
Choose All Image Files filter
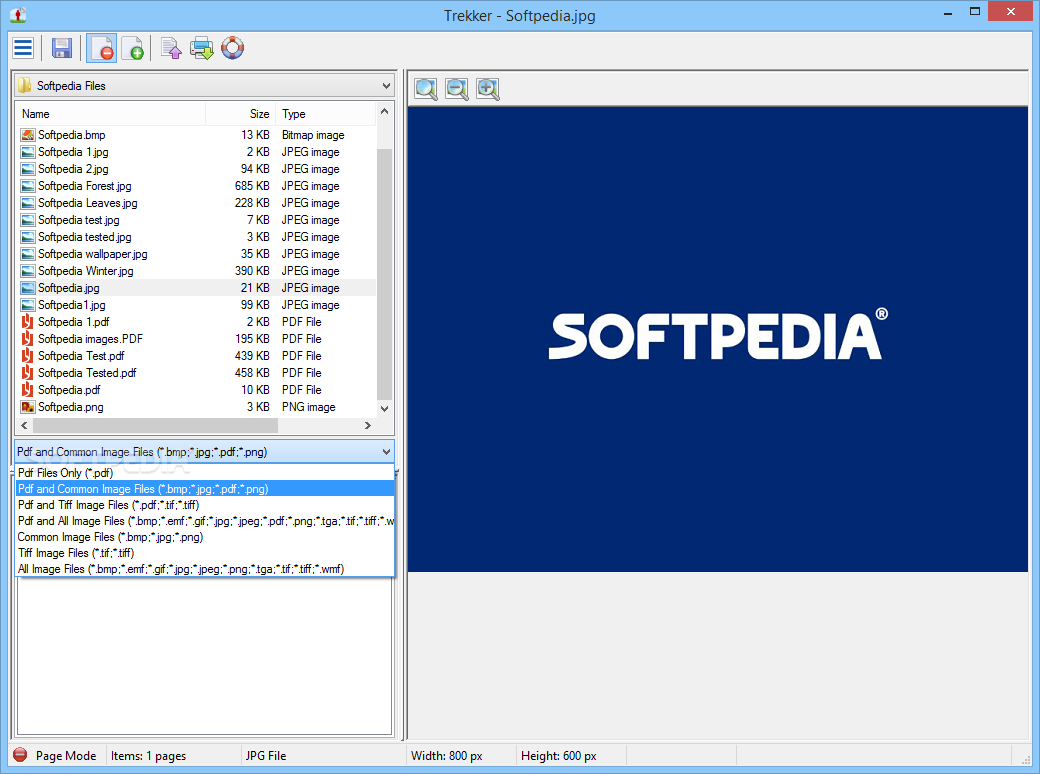coord(205,569)
